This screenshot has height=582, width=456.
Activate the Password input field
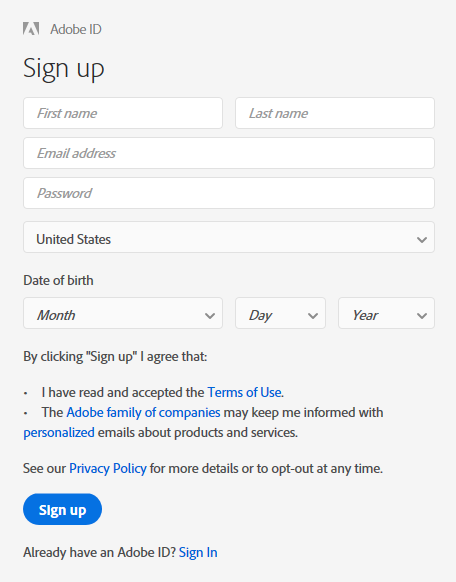[x=229, y=193]
